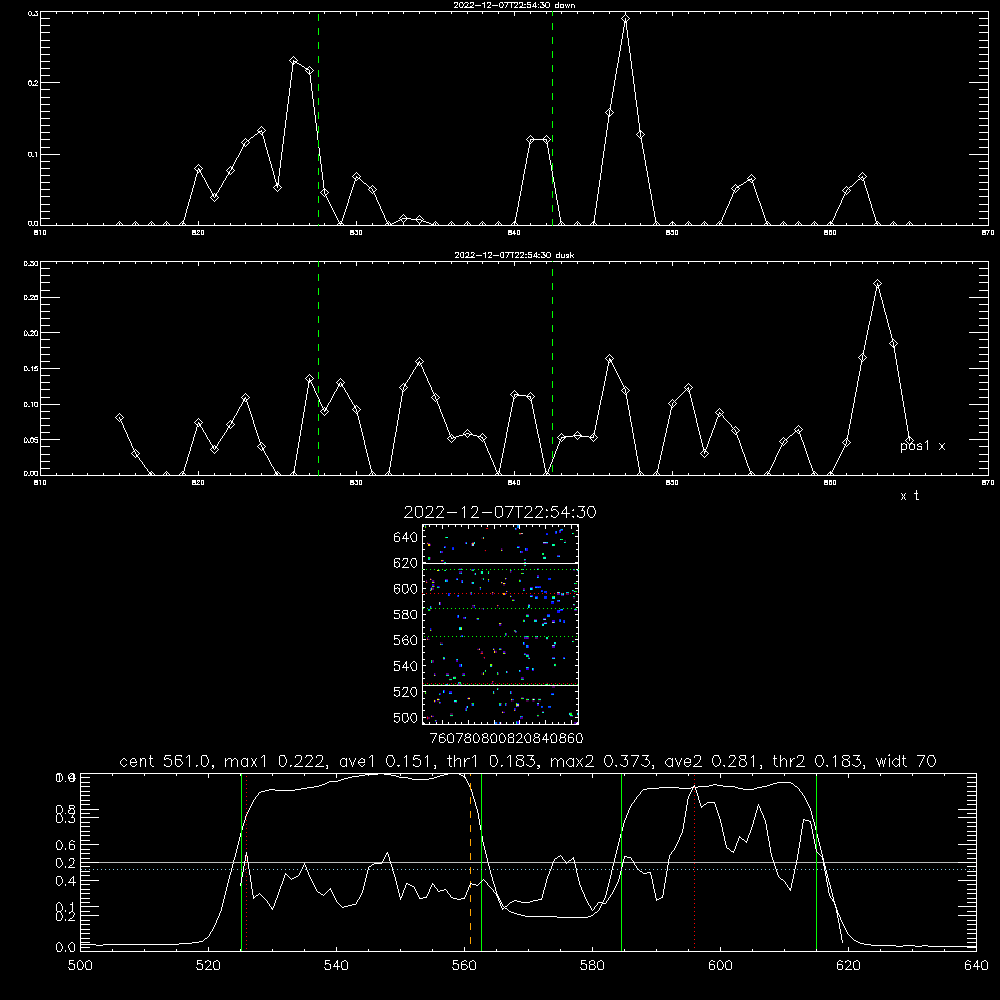
Task: Click the '0.2' y-axis label of the dawn plot
Action: point(34,83)
